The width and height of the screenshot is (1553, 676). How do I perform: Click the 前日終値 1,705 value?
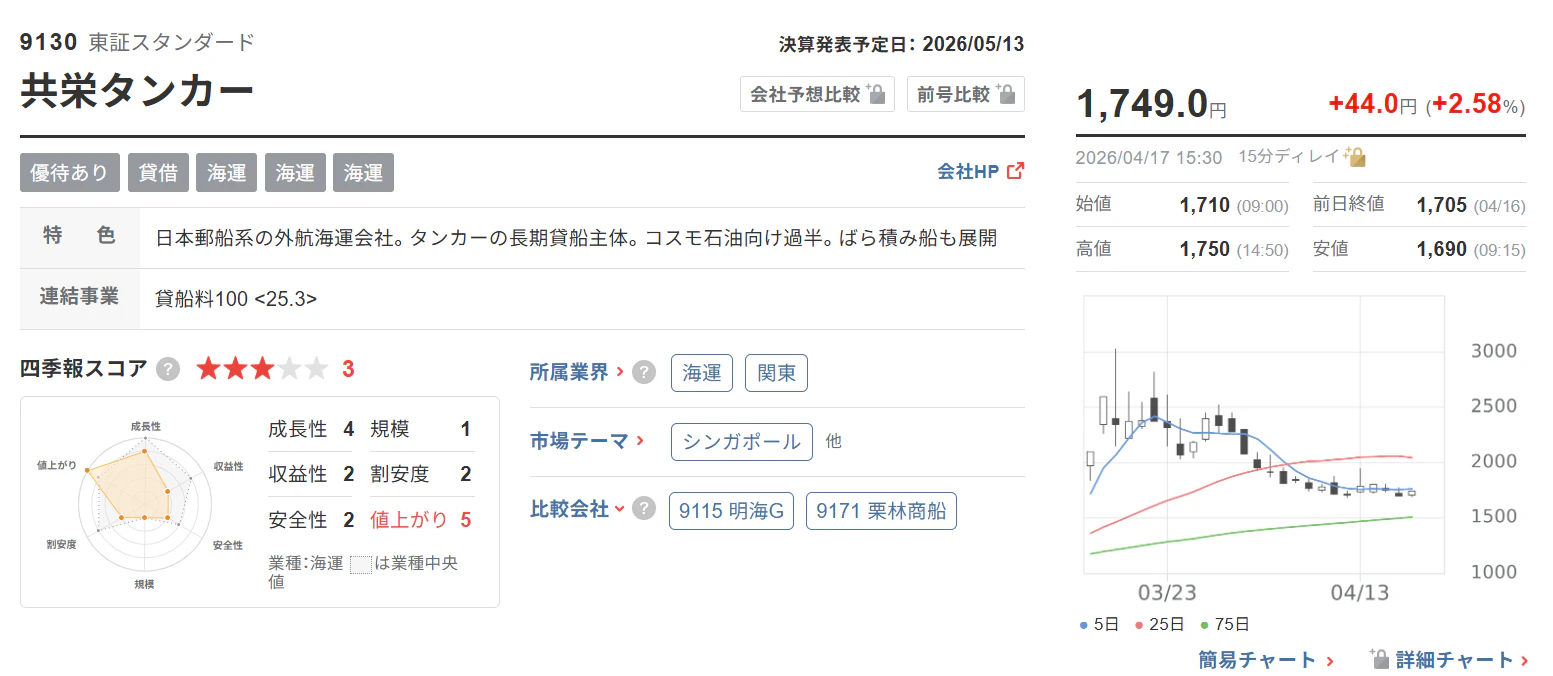pos(1442,206)
